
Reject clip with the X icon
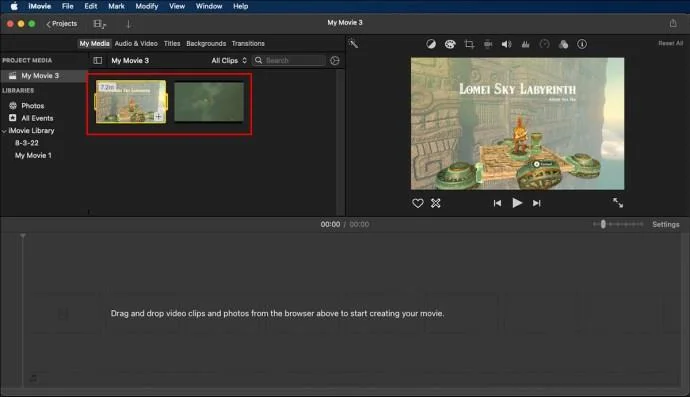tap(436, 203)
